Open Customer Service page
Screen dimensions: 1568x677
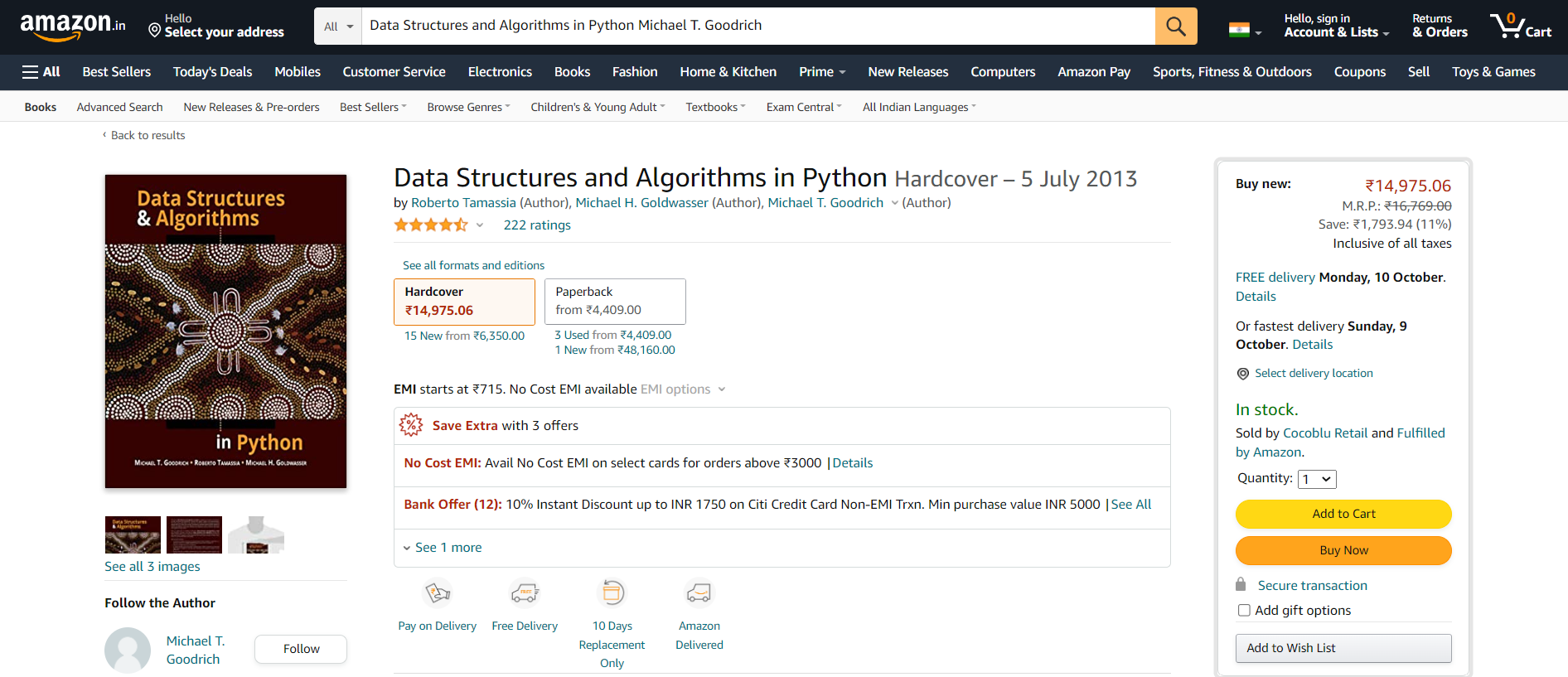point(394,72)
